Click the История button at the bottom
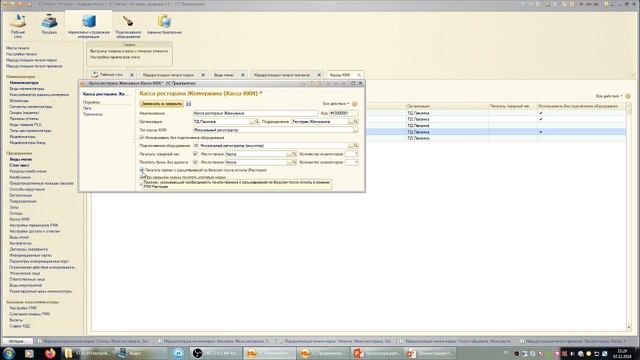Image resolution: width=640 pixels, height=360 pixels. (x=17, y=341)
